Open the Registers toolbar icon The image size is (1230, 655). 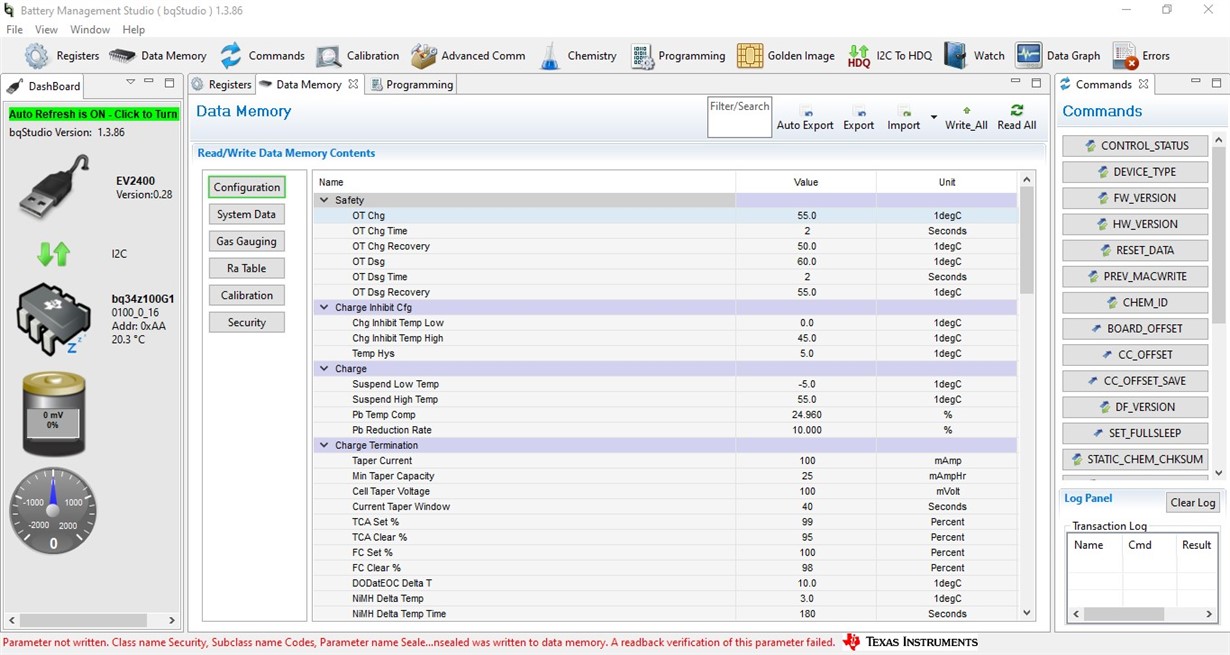[37, 56]
